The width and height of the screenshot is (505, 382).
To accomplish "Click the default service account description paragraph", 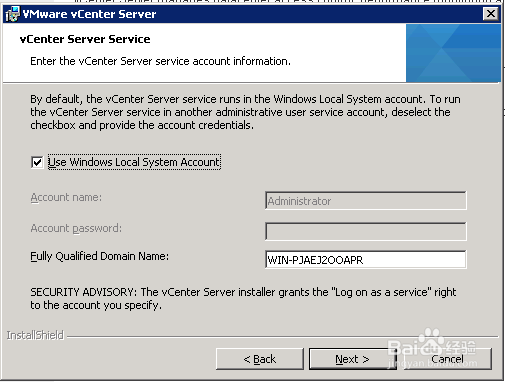I will (245, 112).
